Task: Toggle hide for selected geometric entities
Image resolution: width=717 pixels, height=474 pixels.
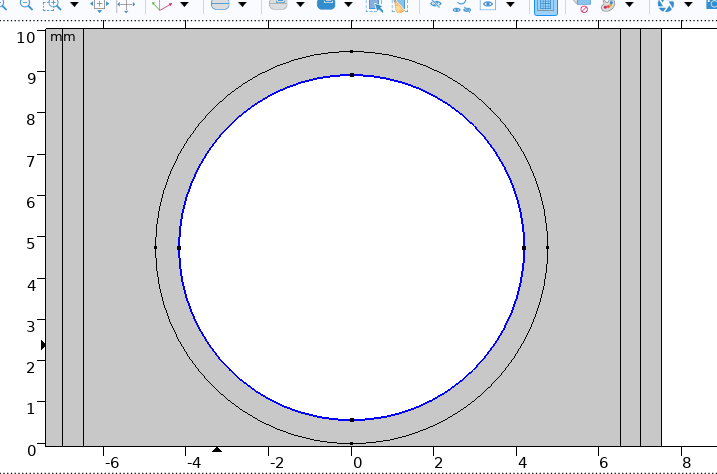Action: point(435,5)
